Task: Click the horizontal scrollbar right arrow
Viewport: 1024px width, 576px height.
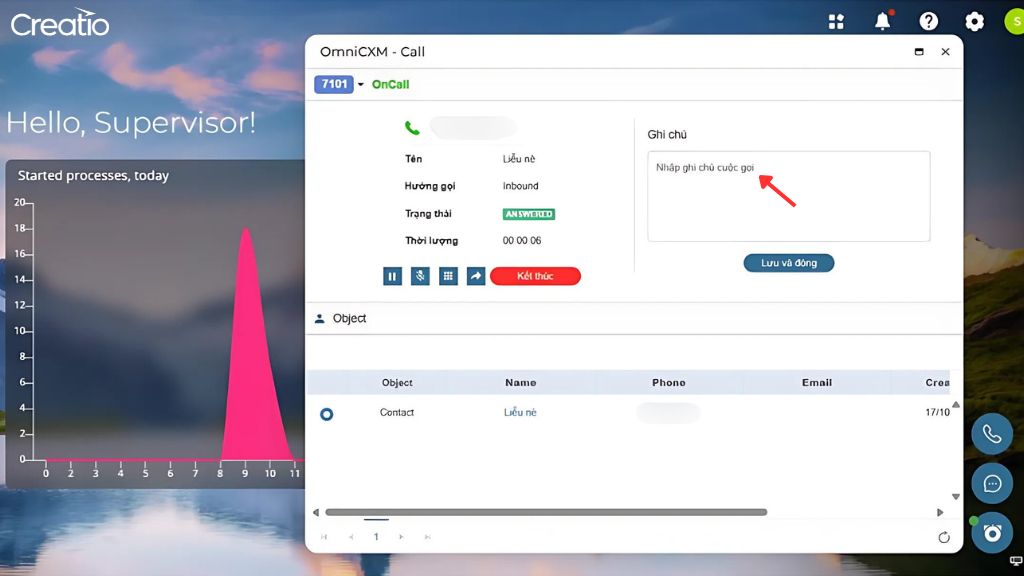Action: point(940,513)
